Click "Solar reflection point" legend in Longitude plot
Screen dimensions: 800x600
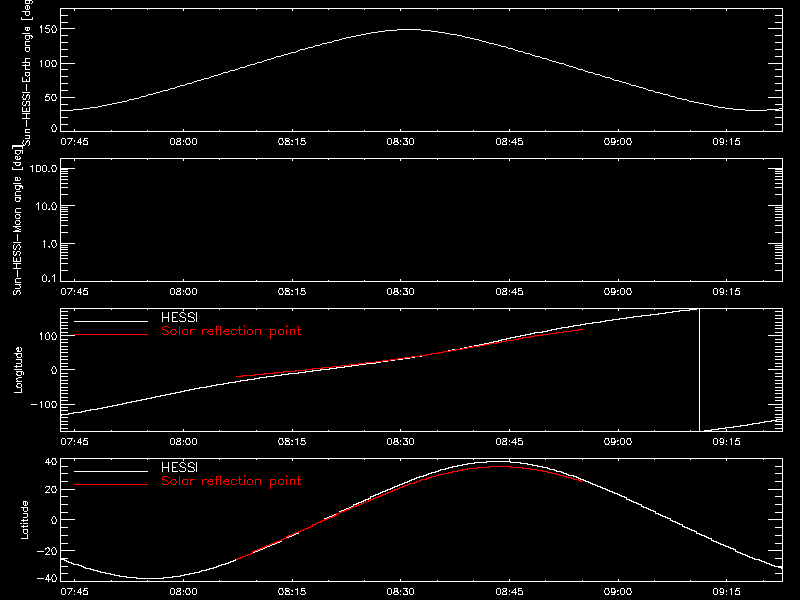(x=231, y=331)
